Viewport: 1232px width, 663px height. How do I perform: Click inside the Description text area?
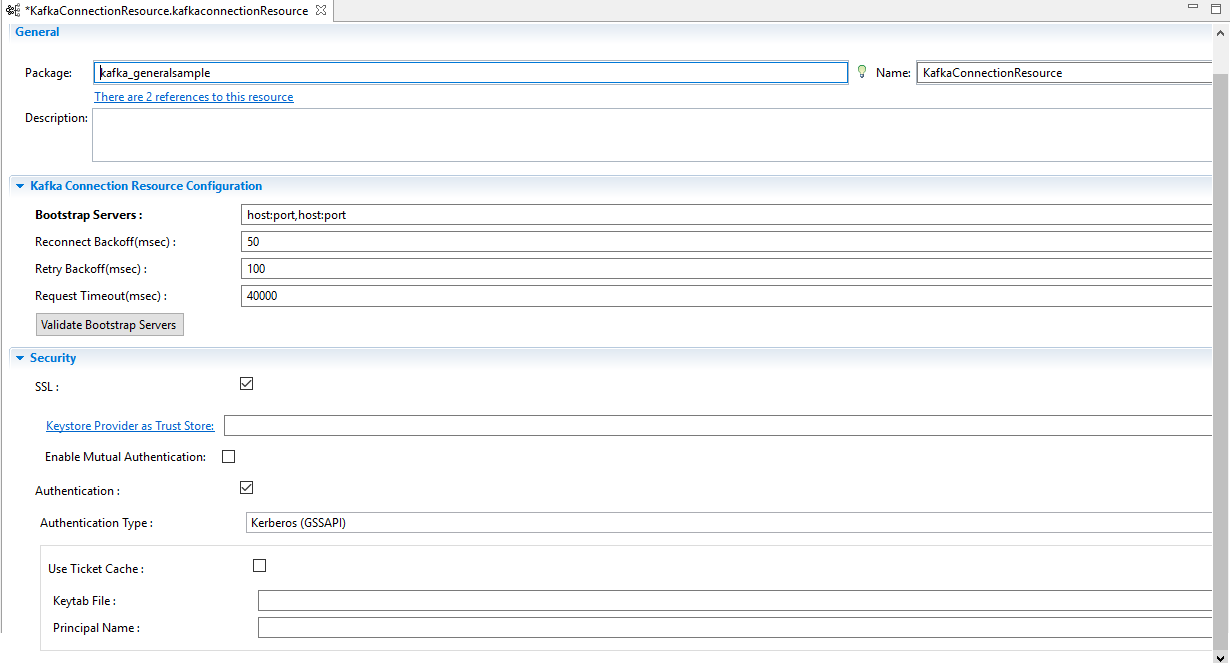tap(652, 135)
